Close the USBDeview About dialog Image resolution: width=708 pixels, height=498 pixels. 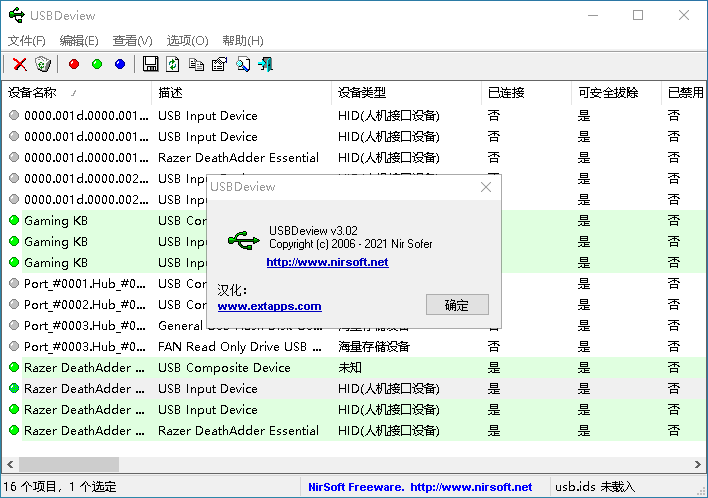(486, 187)
